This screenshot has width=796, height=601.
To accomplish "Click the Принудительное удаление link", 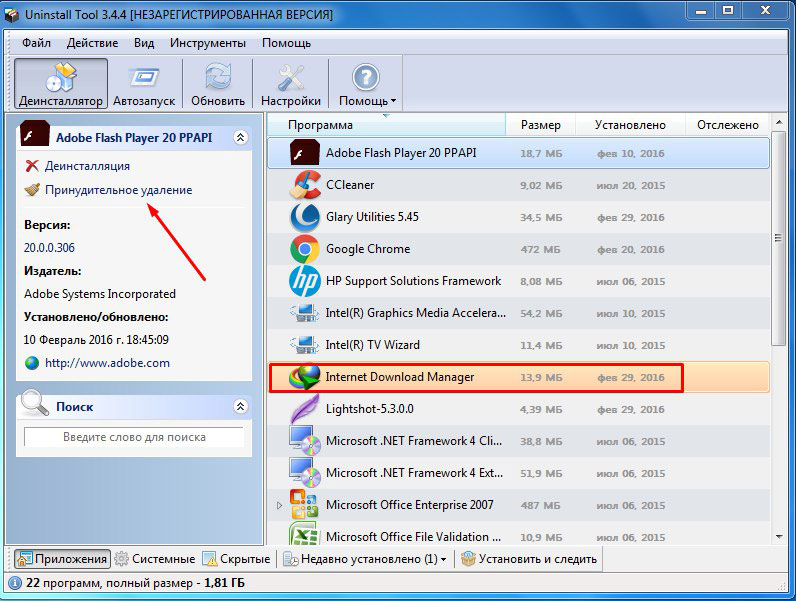I will 118,190.
